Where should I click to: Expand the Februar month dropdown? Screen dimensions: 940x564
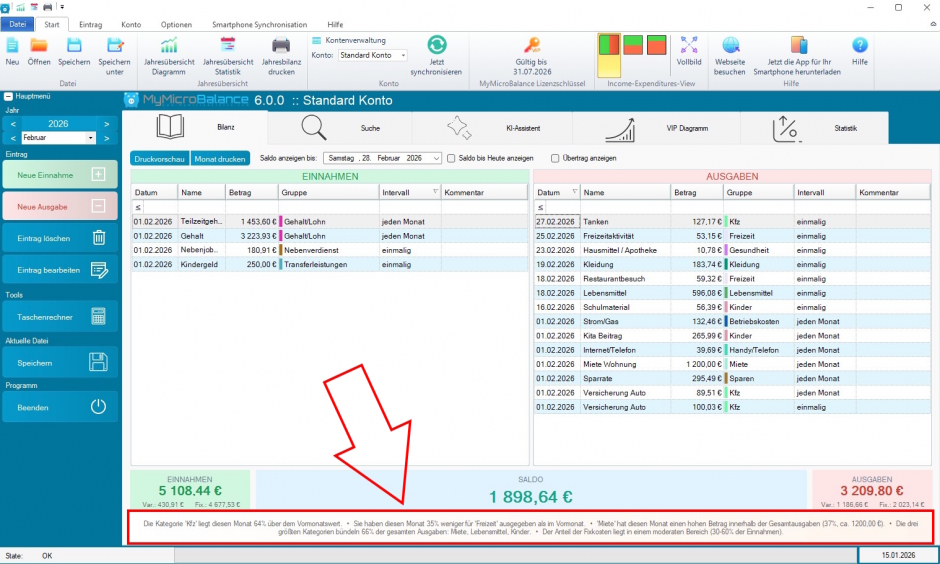point(91,137)
